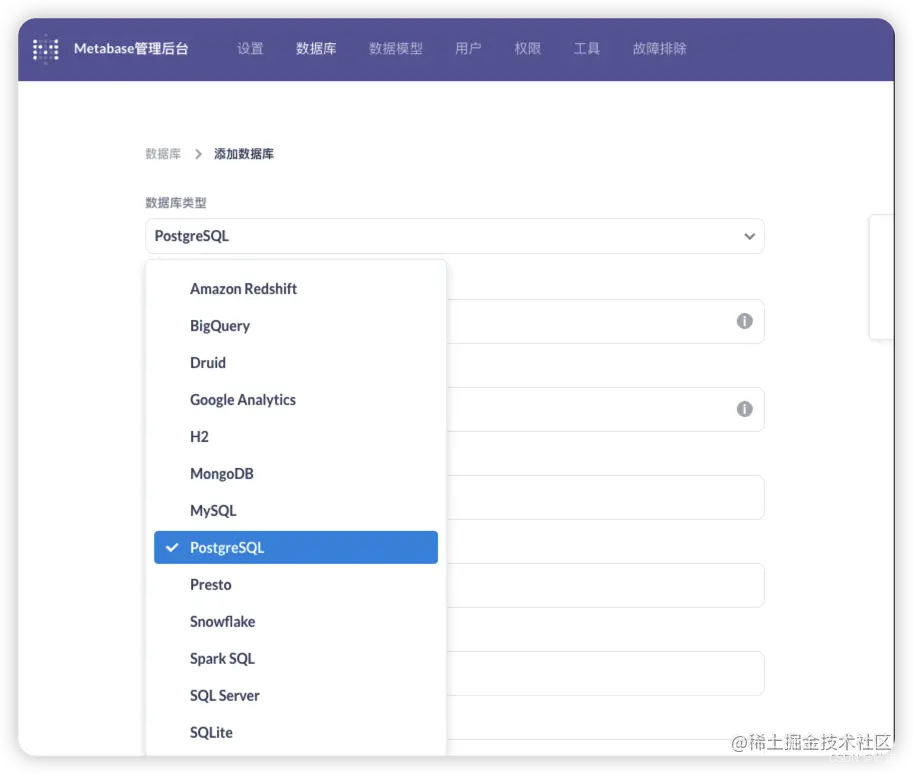Viewport: 913px width, 774px height.
Task: Switch to the 数据库 tab
Action: point(316,48)
